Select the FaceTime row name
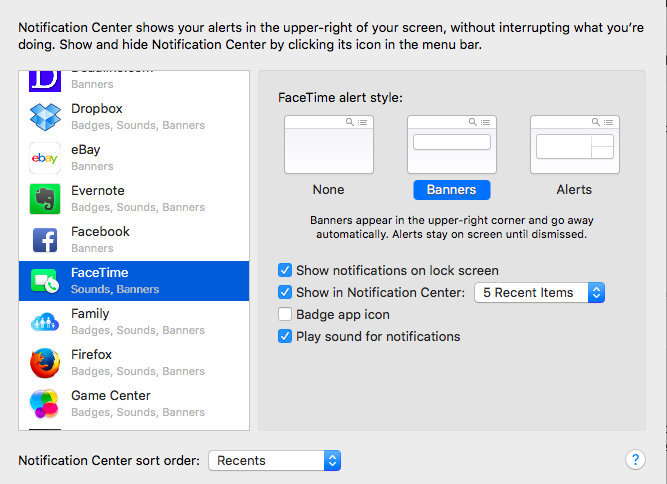The image size is (667, 484). pos(100,273)
